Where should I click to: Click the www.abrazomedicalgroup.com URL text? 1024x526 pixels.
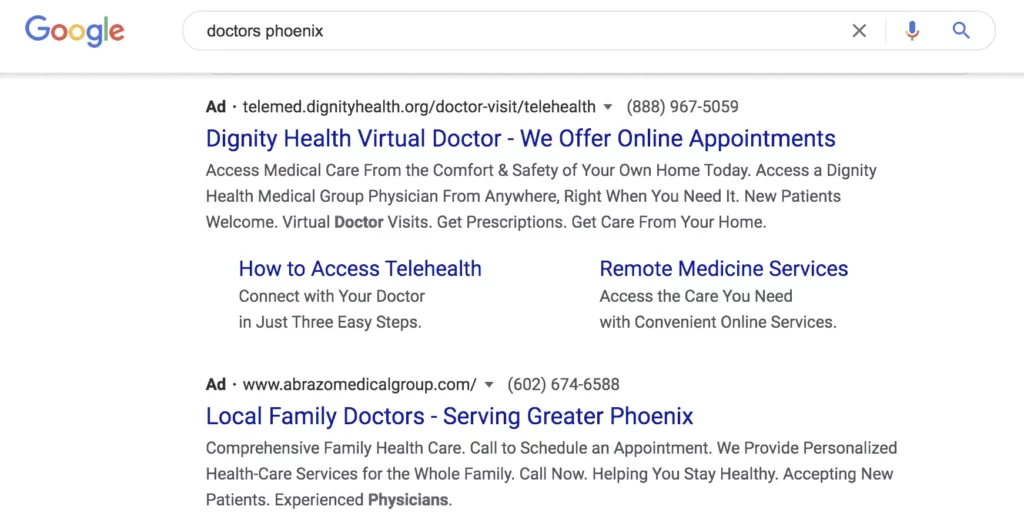360,385
